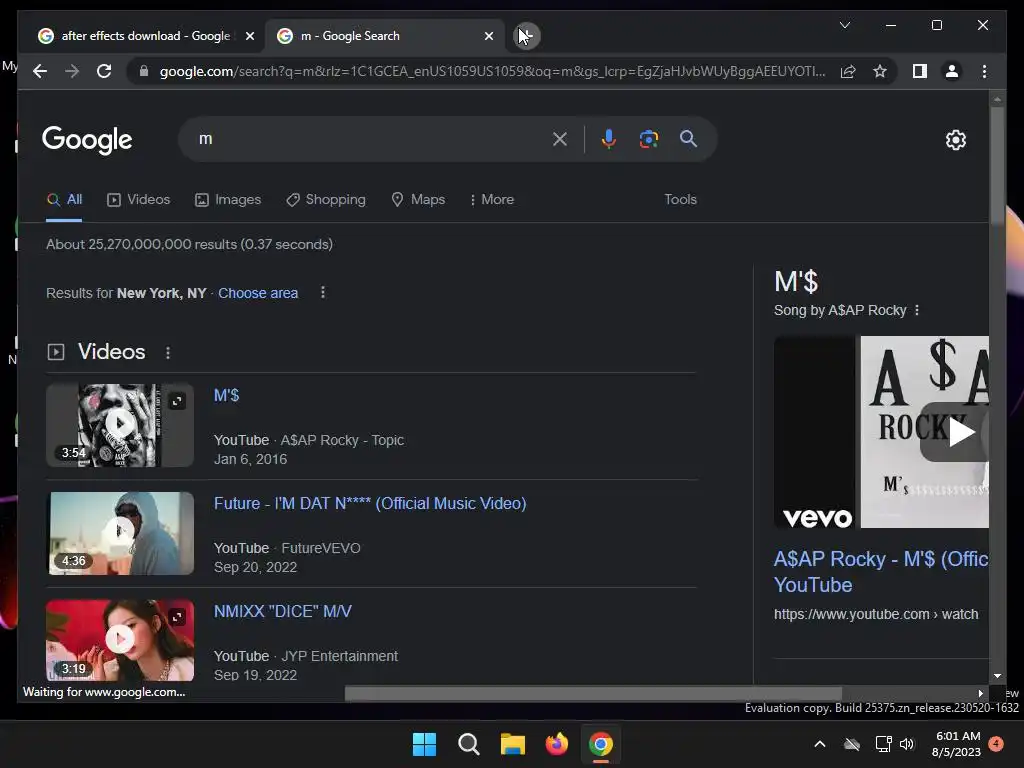Viewport: 1024px width, 768px height.
Task: Switch to the Videos results tab
Action: (138, 200)
